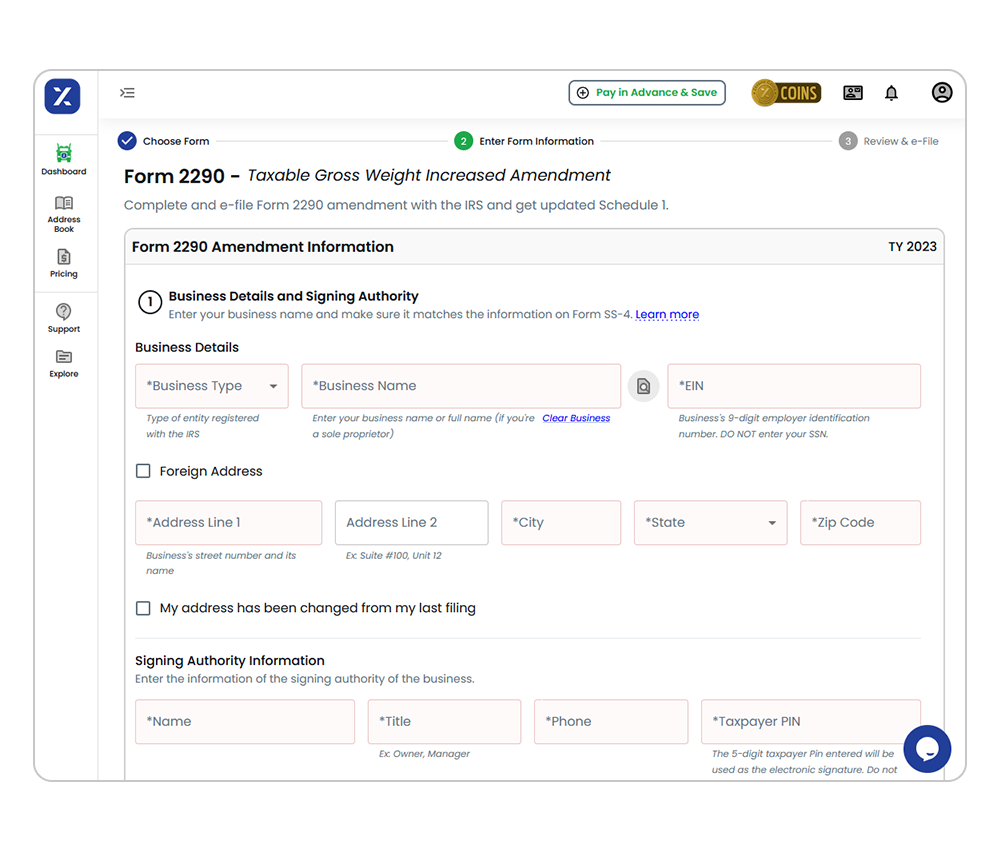
Task: Click Pay in Advance & Save button
Action: (647, 92)
